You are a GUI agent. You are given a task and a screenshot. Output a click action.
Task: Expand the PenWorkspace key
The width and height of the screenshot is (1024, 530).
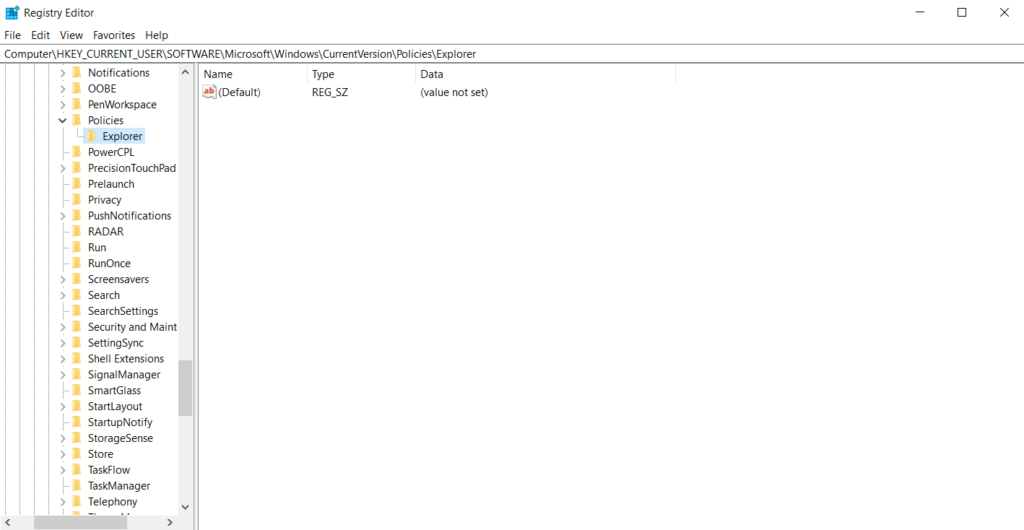coord(63,104)
